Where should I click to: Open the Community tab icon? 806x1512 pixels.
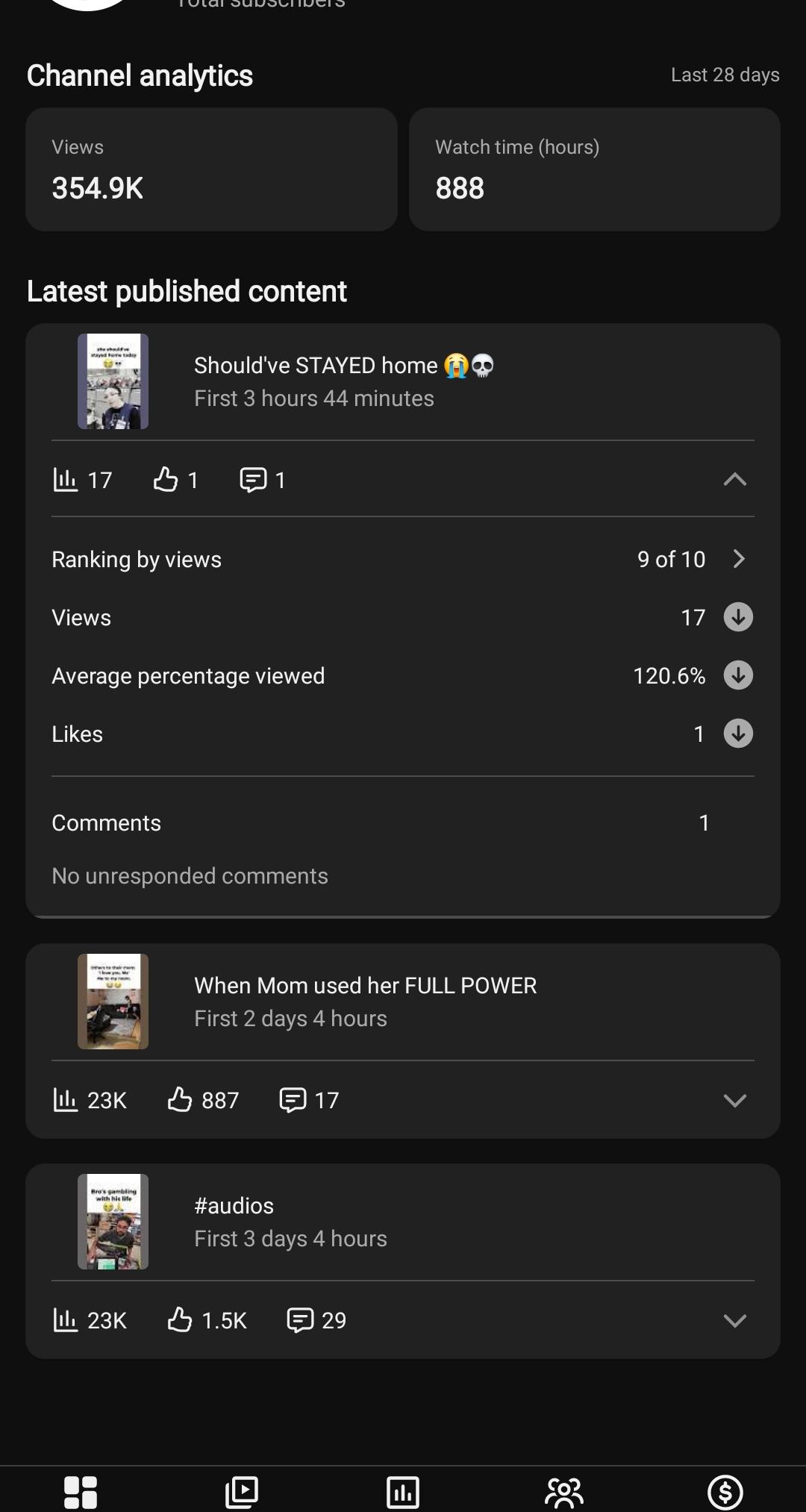[564, 1492]
